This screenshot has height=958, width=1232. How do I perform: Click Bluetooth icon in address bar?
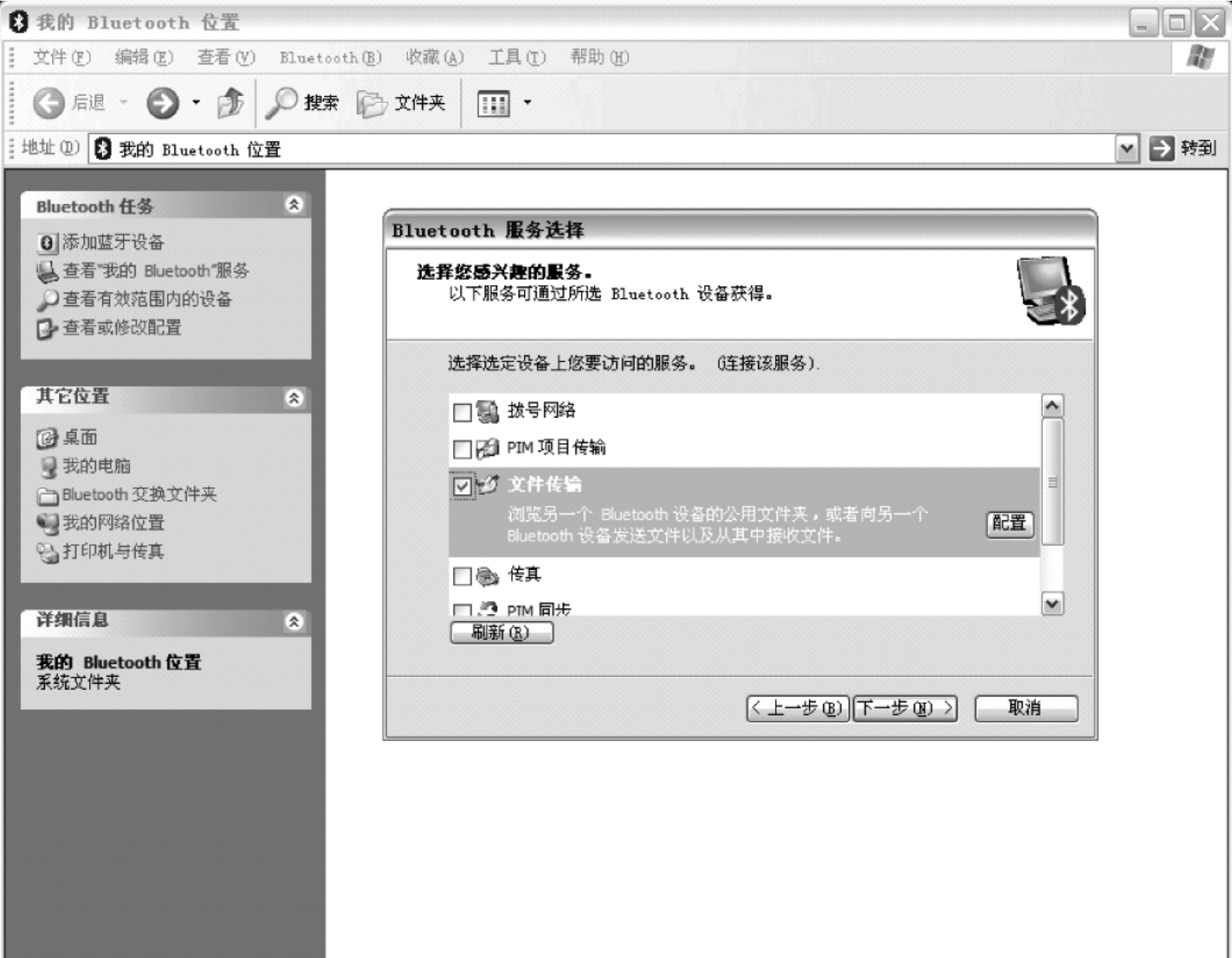coord(103,149)
